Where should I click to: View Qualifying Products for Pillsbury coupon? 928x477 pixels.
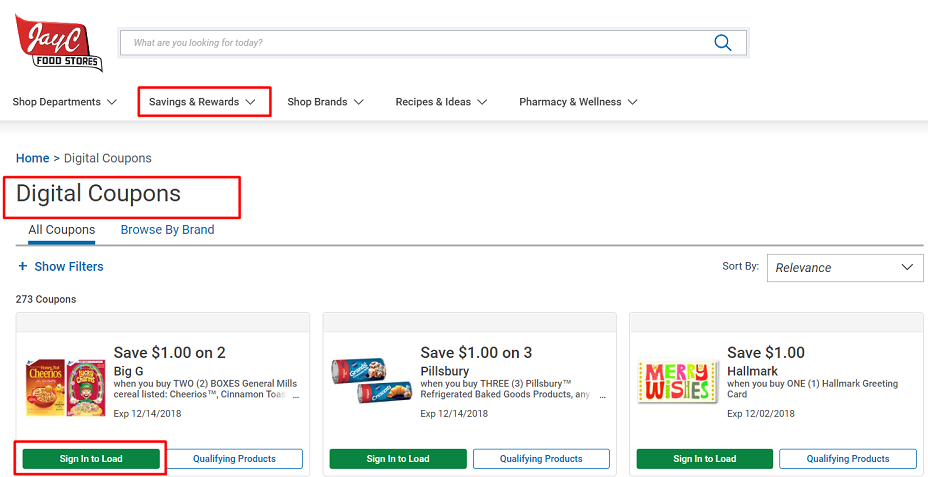point(541,459)
